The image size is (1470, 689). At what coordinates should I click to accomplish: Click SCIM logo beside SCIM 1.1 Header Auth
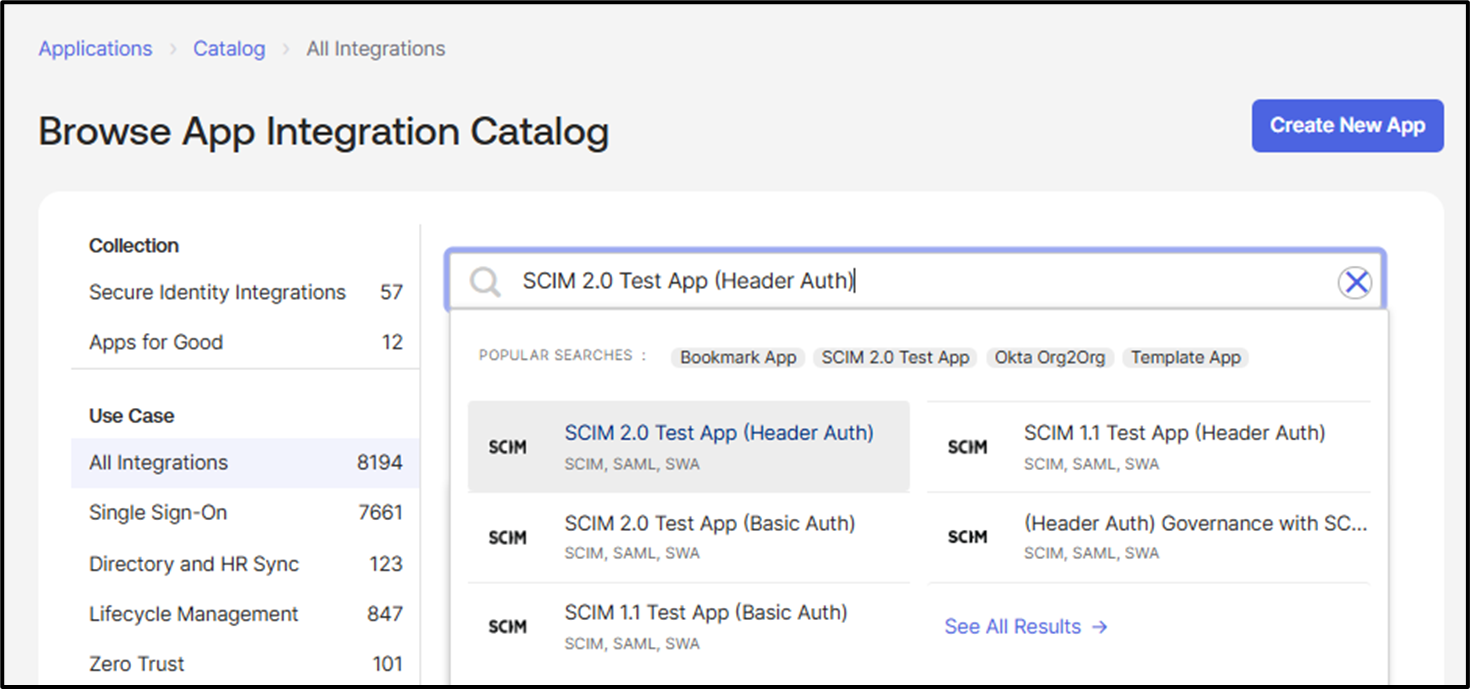pos(967,448)
